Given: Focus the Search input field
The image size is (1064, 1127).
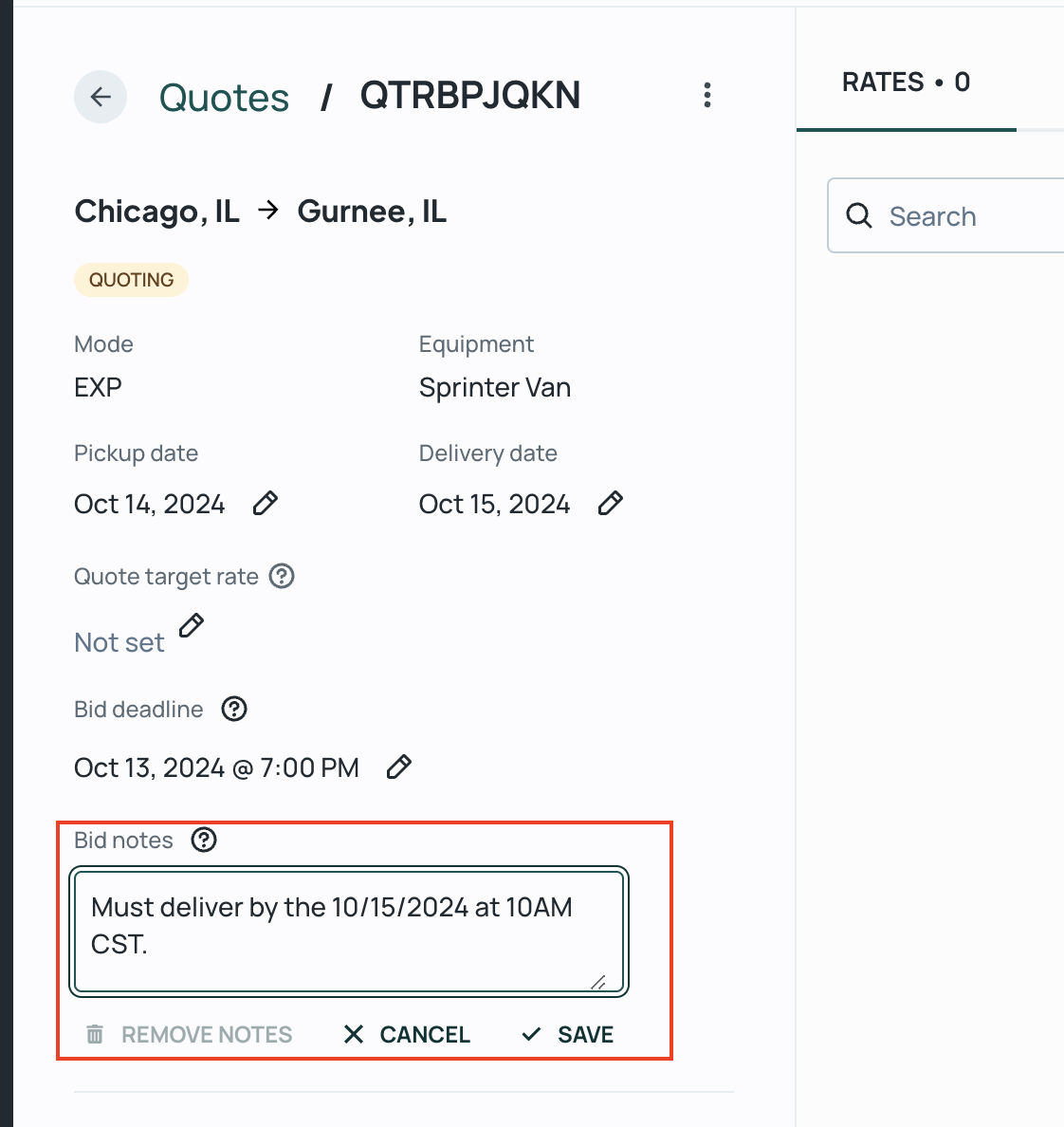Looking at the screenshot, I should click(x=945, y=215).
